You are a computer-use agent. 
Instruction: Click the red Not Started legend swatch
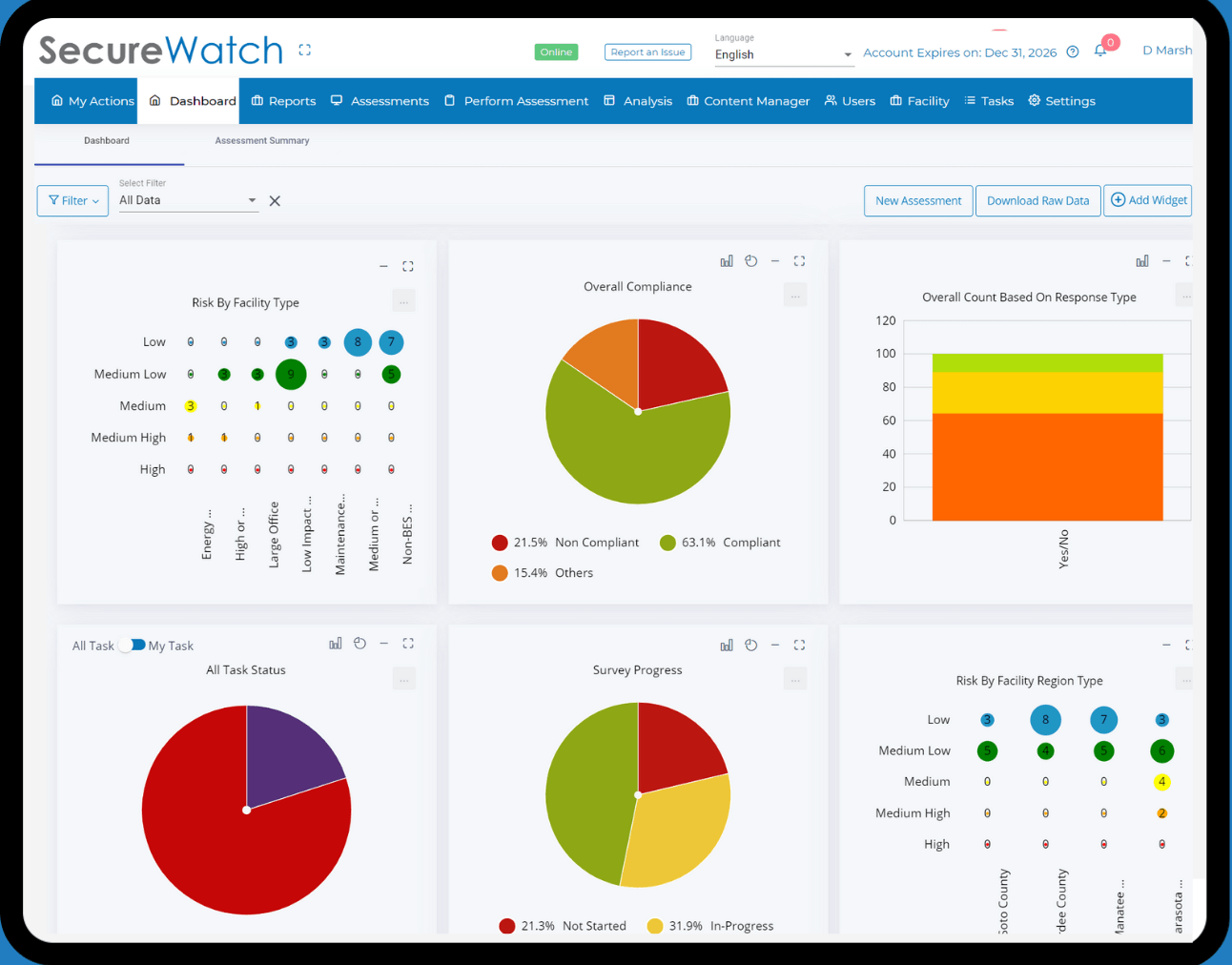tap(506, 926)
